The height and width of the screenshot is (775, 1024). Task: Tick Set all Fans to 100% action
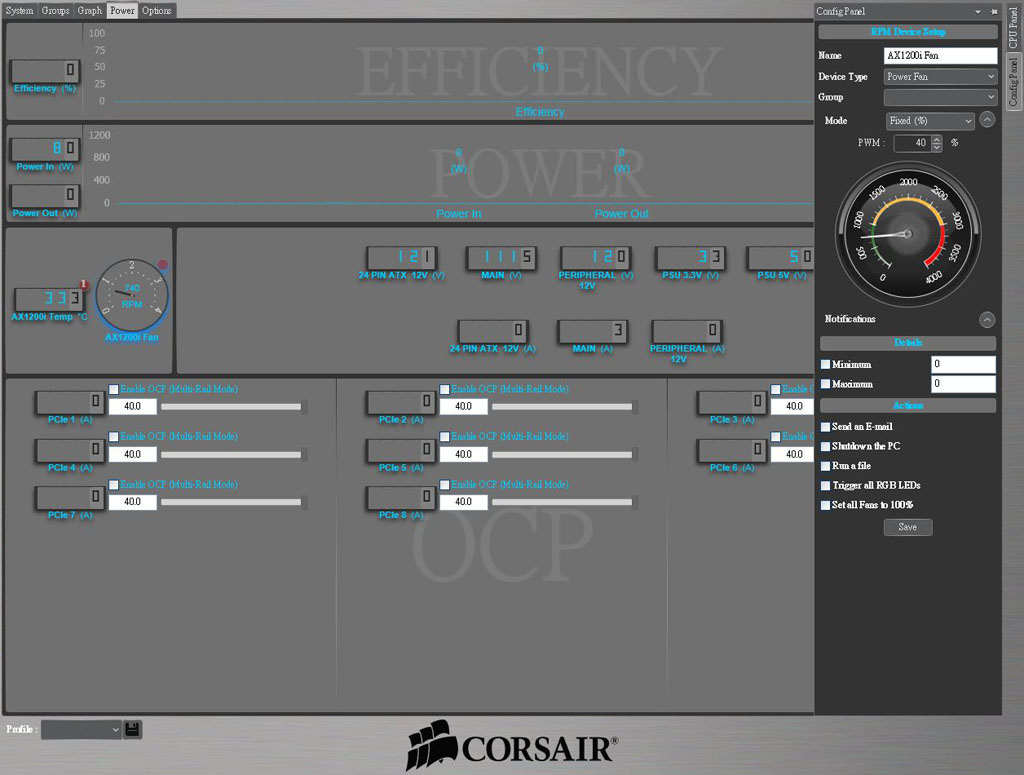tap(825, 505)
